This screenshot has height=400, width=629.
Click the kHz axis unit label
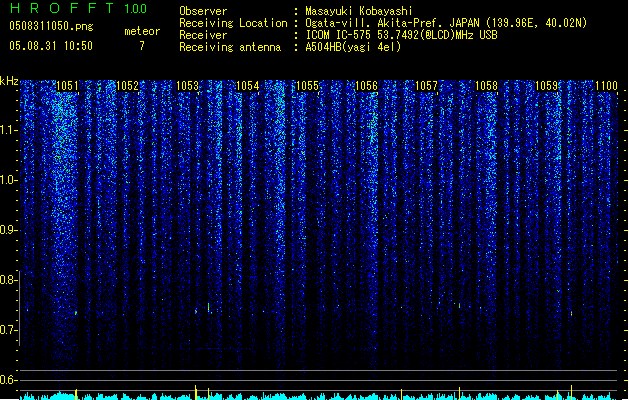click(9, 81)
